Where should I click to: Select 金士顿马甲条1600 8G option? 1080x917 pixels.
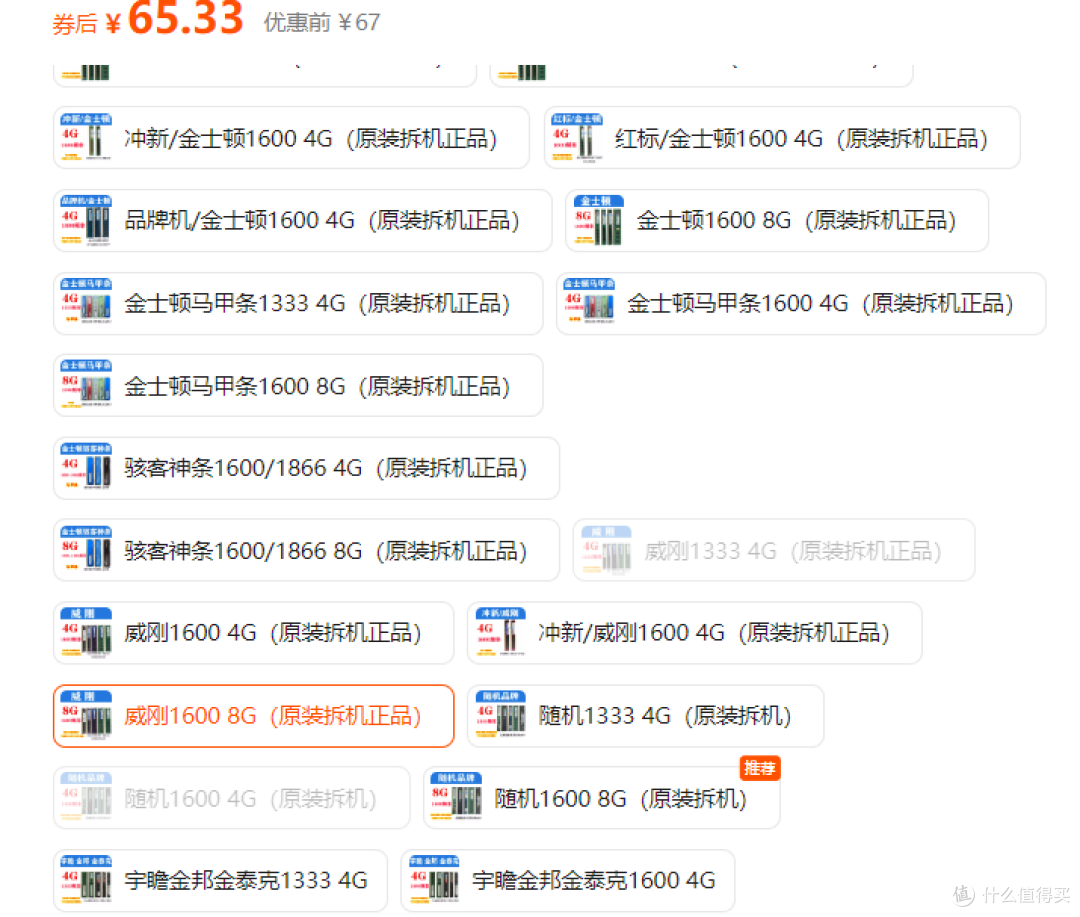click(298, 385)
